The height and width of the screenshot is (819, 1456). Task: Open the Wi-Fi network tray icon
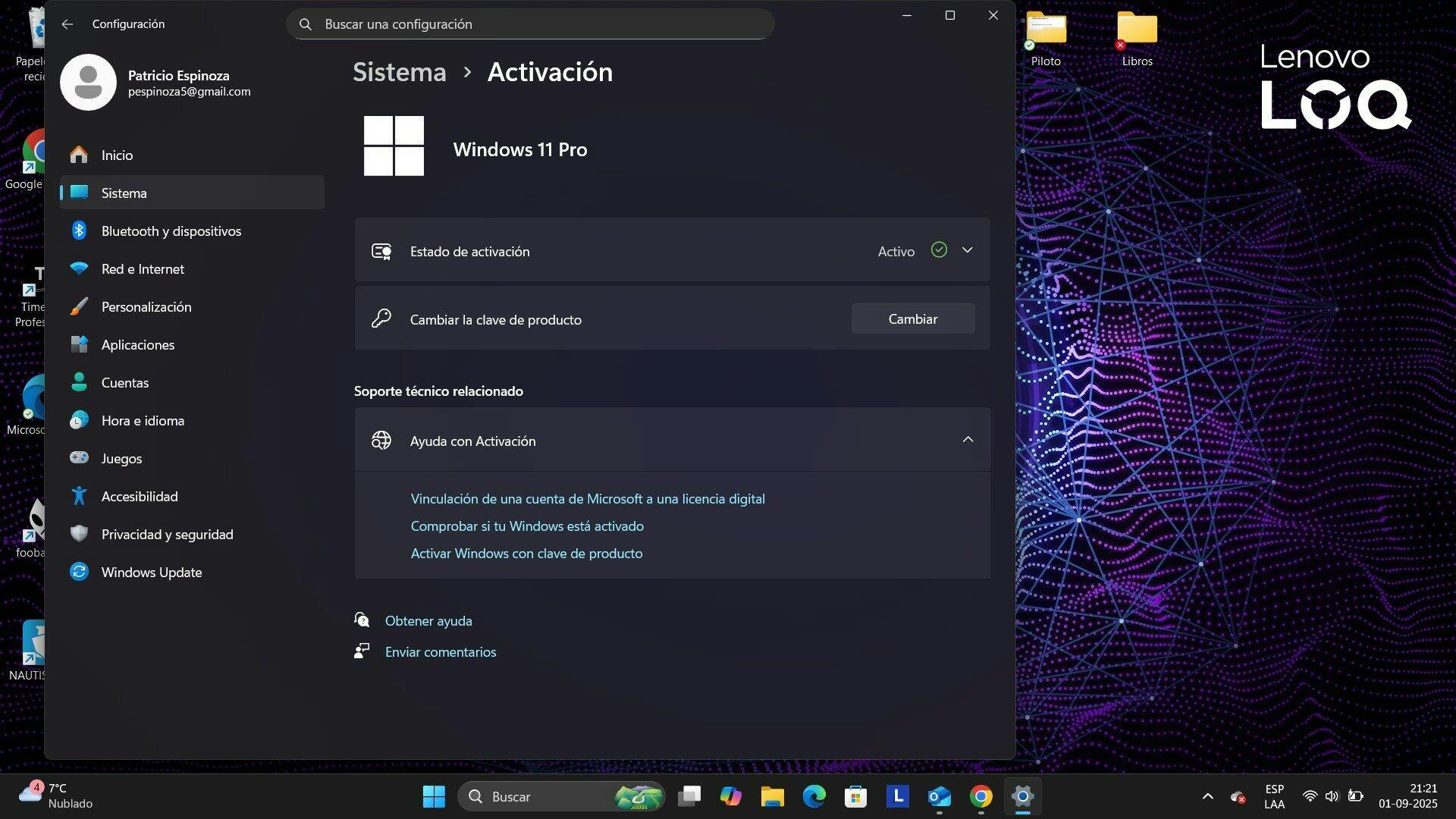pos(1310,796)
